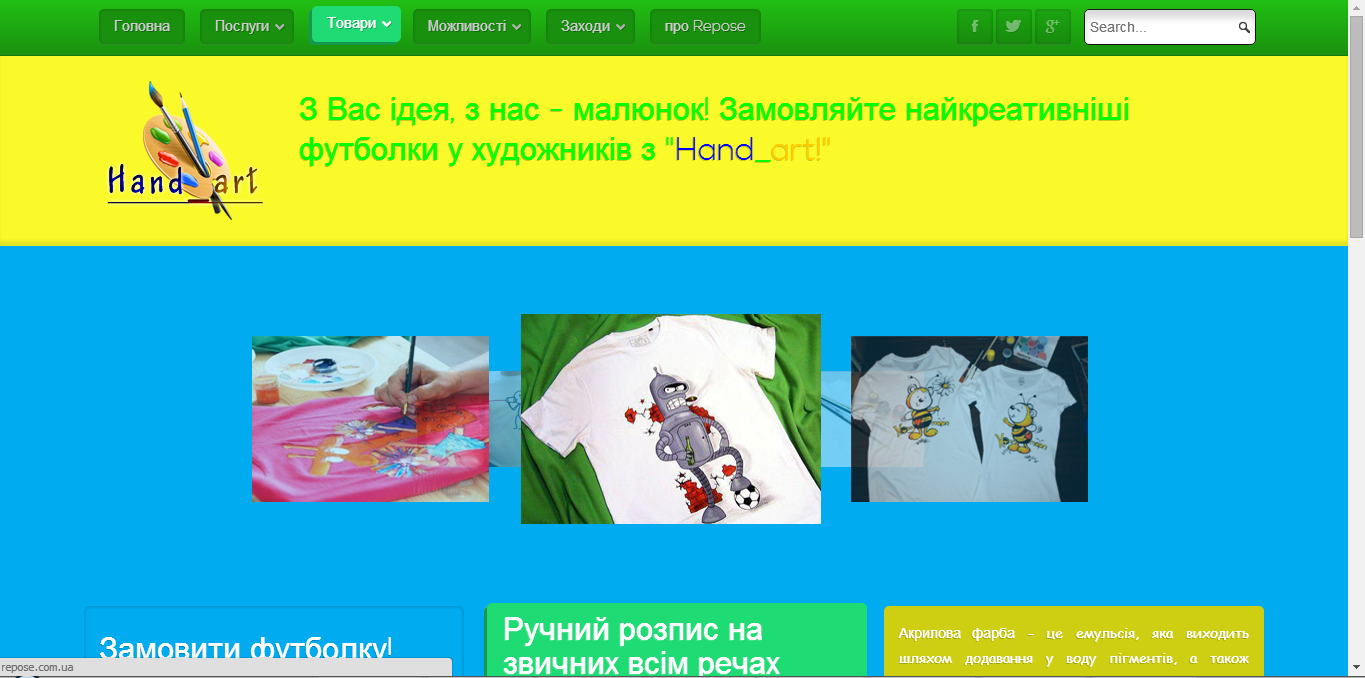The image size is (1365, 678).
Task: Go to the Головна page
Action: [142, 26]
